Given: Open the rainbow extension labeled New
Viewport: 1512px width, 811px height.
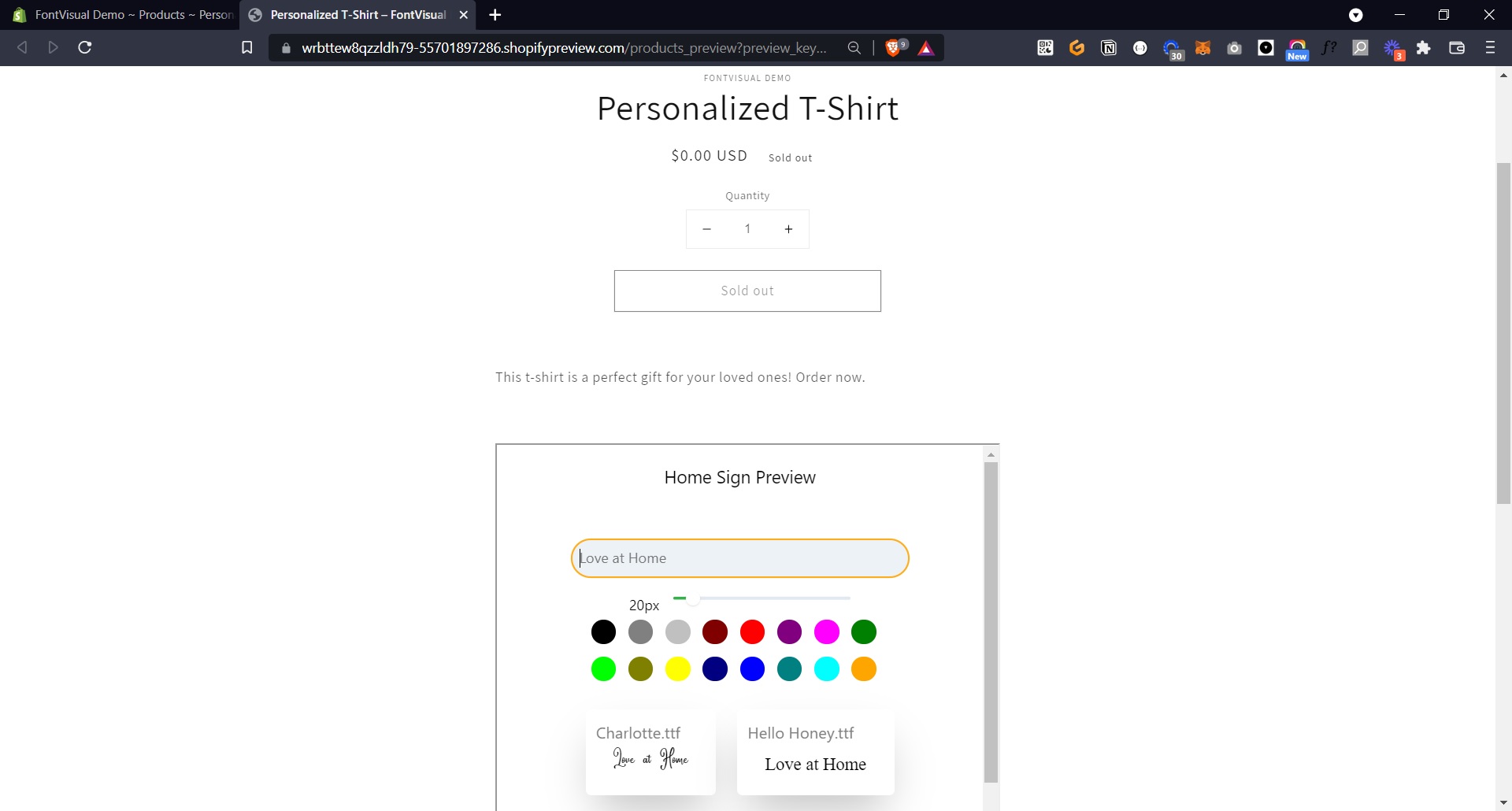Looking at the screenshot, I should coord(1297,50).
